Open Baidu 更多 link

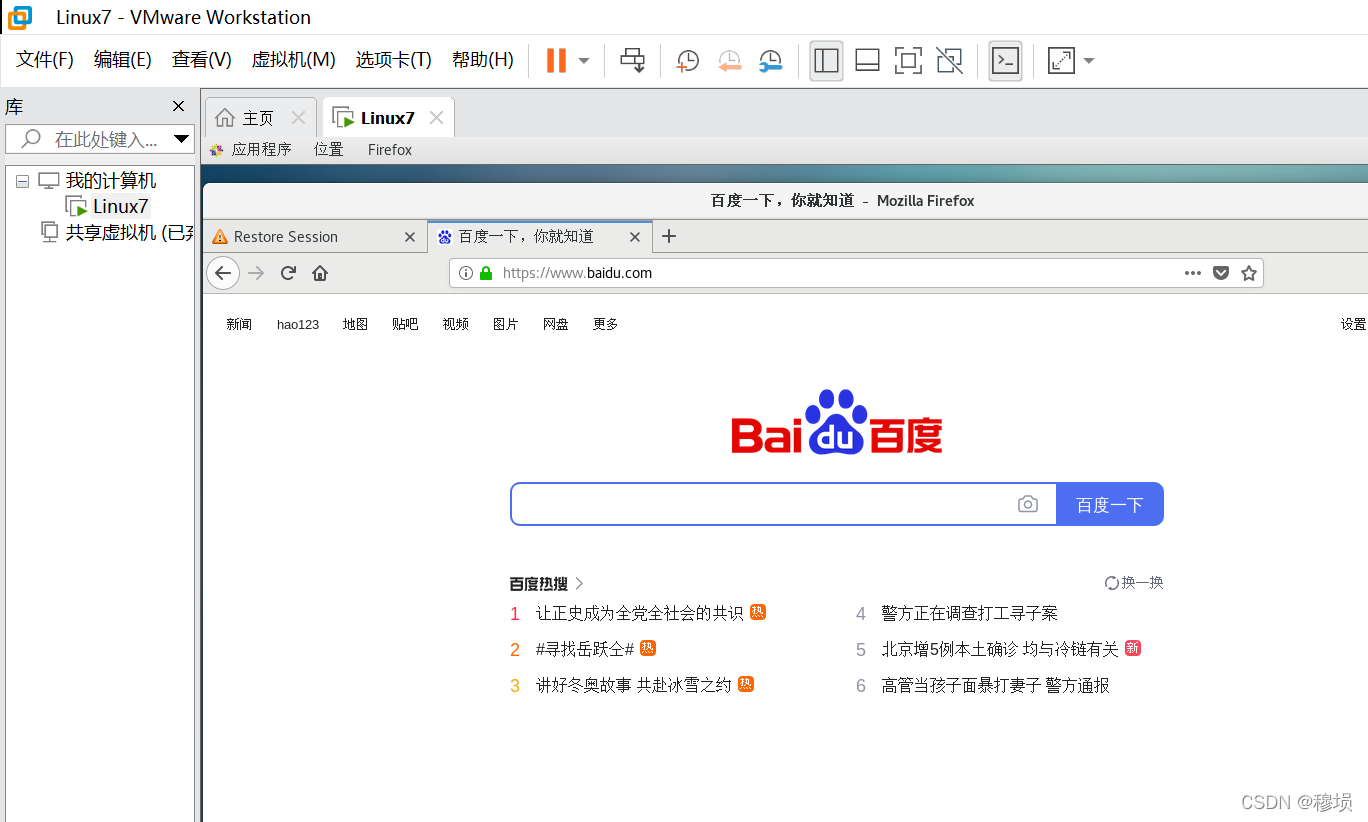(606, 324)
